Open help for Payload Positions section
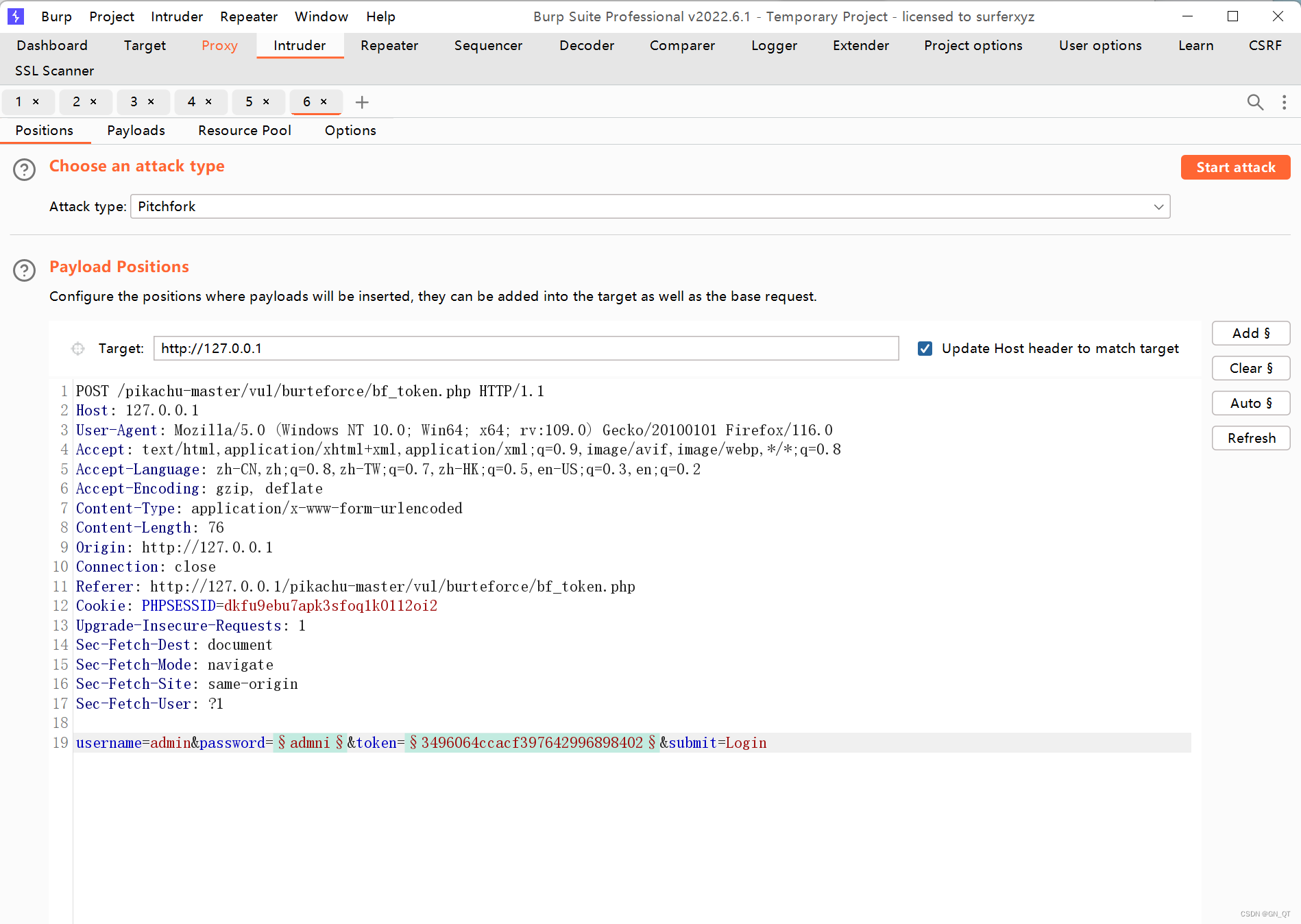Image resolution: width=1301 pixels, height=924 pixels. coord(25,270)
